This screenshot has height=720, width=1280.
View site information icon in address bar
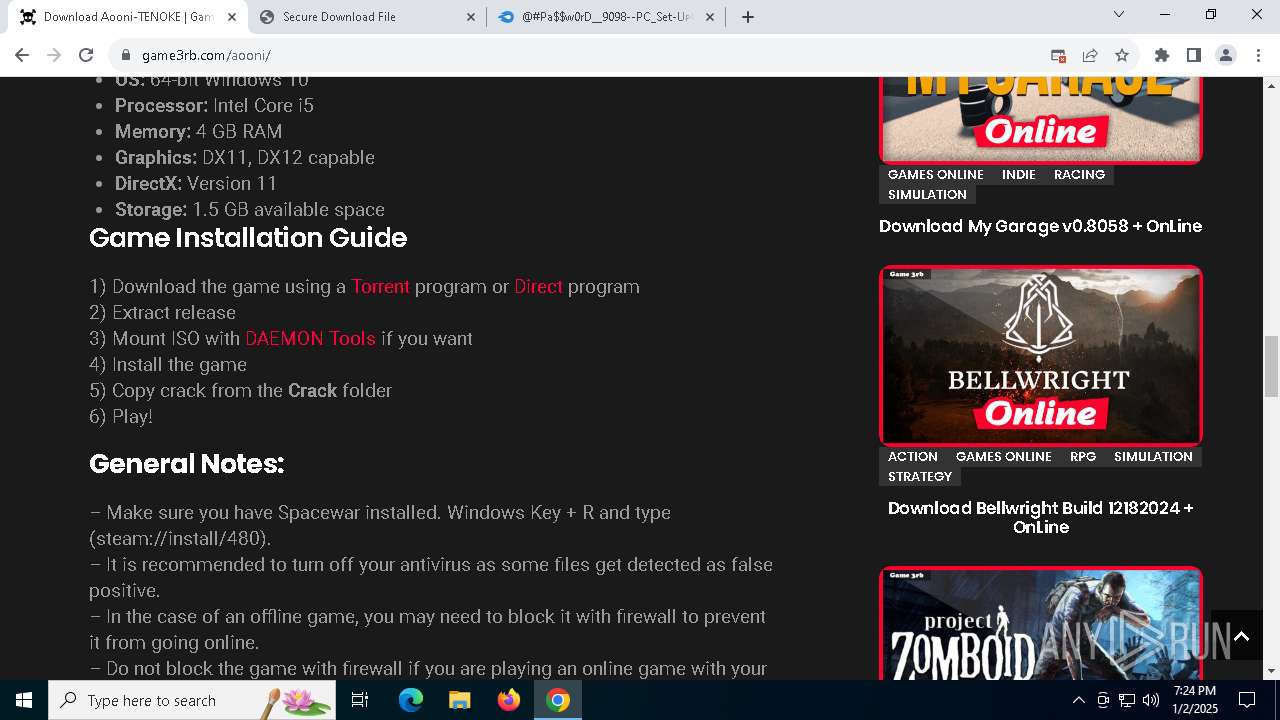125,55
